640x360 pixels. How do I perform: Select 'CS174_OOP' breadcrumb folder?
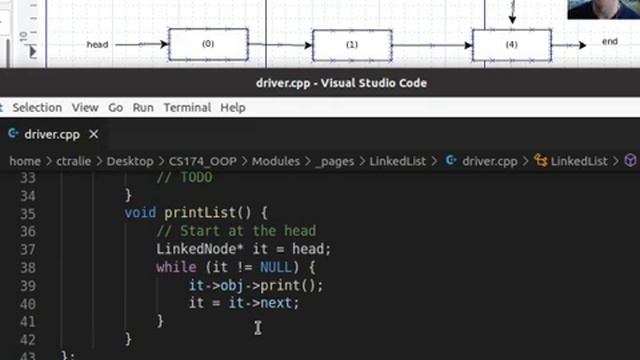tap(202, 161)
